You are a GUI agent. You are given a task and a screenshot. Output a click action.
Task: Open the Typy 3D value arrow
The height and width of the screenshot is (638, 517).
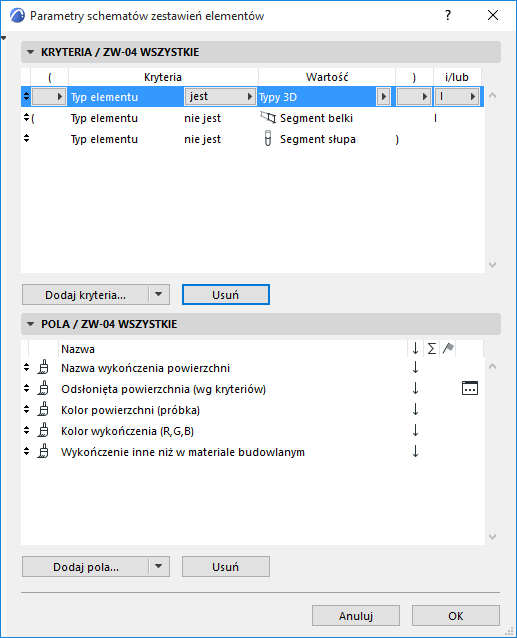click(x=383, y=97)
